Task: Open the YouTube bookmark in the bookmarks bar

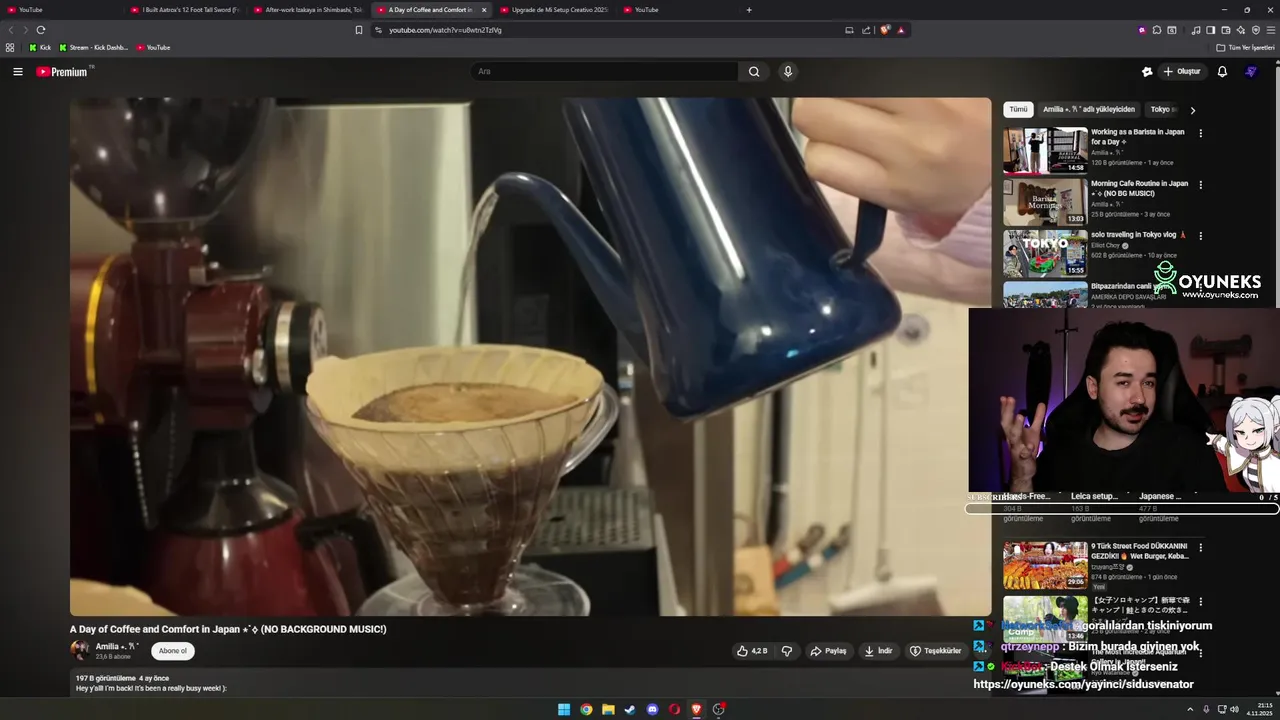Action: click(153, 47)
